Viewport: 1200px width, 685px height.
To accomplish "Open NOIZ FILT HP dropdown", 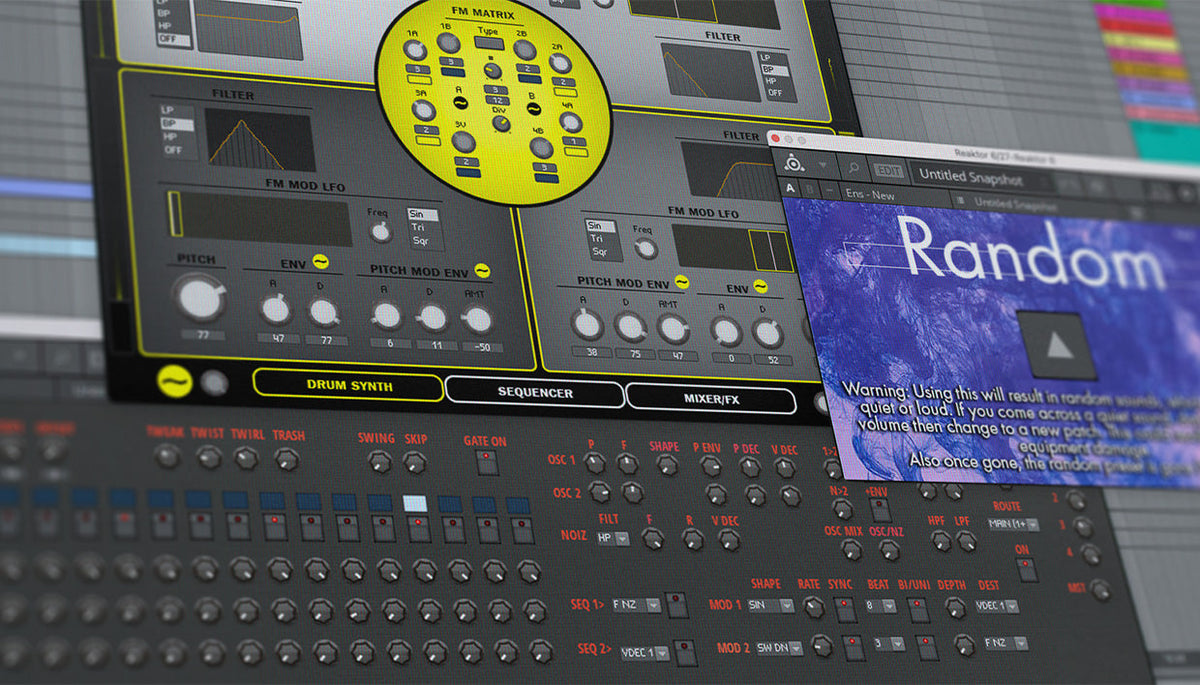I will point(613,538).
